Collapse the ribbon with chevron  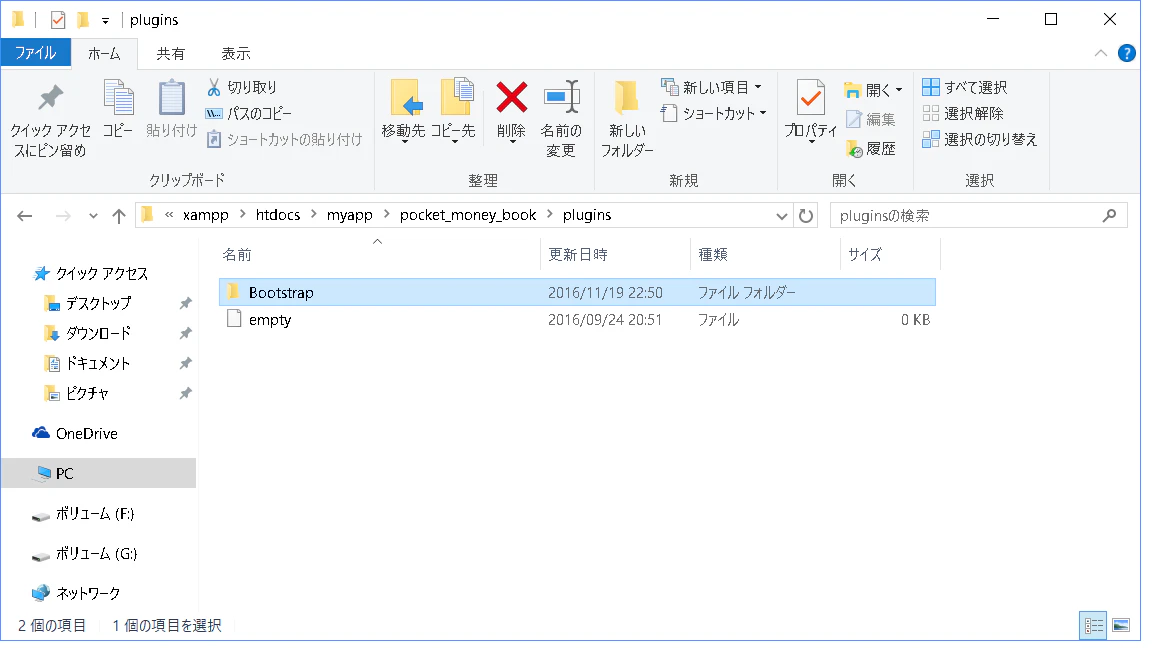(x=1101, y=53)
